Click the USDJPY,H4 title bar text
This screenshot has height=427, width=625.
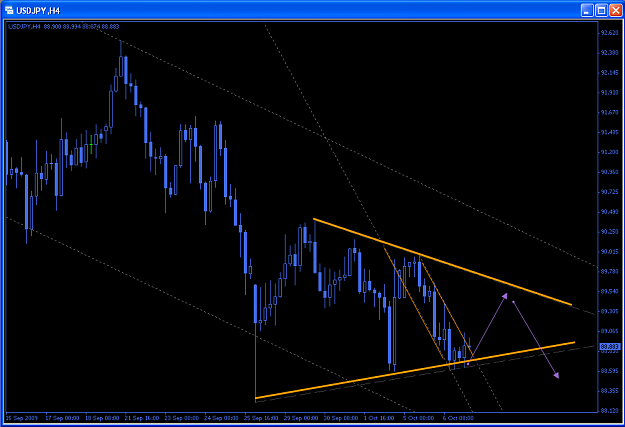pos(38,11)
